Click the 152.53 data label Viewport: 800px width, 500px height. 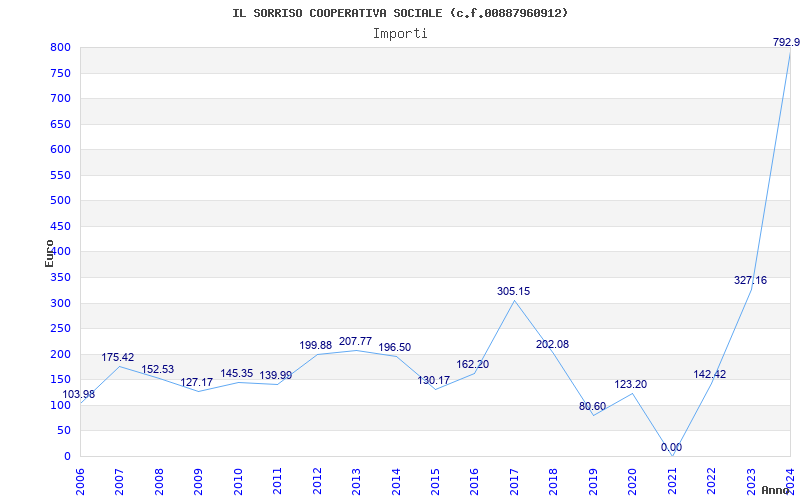(x=157, y=369)
